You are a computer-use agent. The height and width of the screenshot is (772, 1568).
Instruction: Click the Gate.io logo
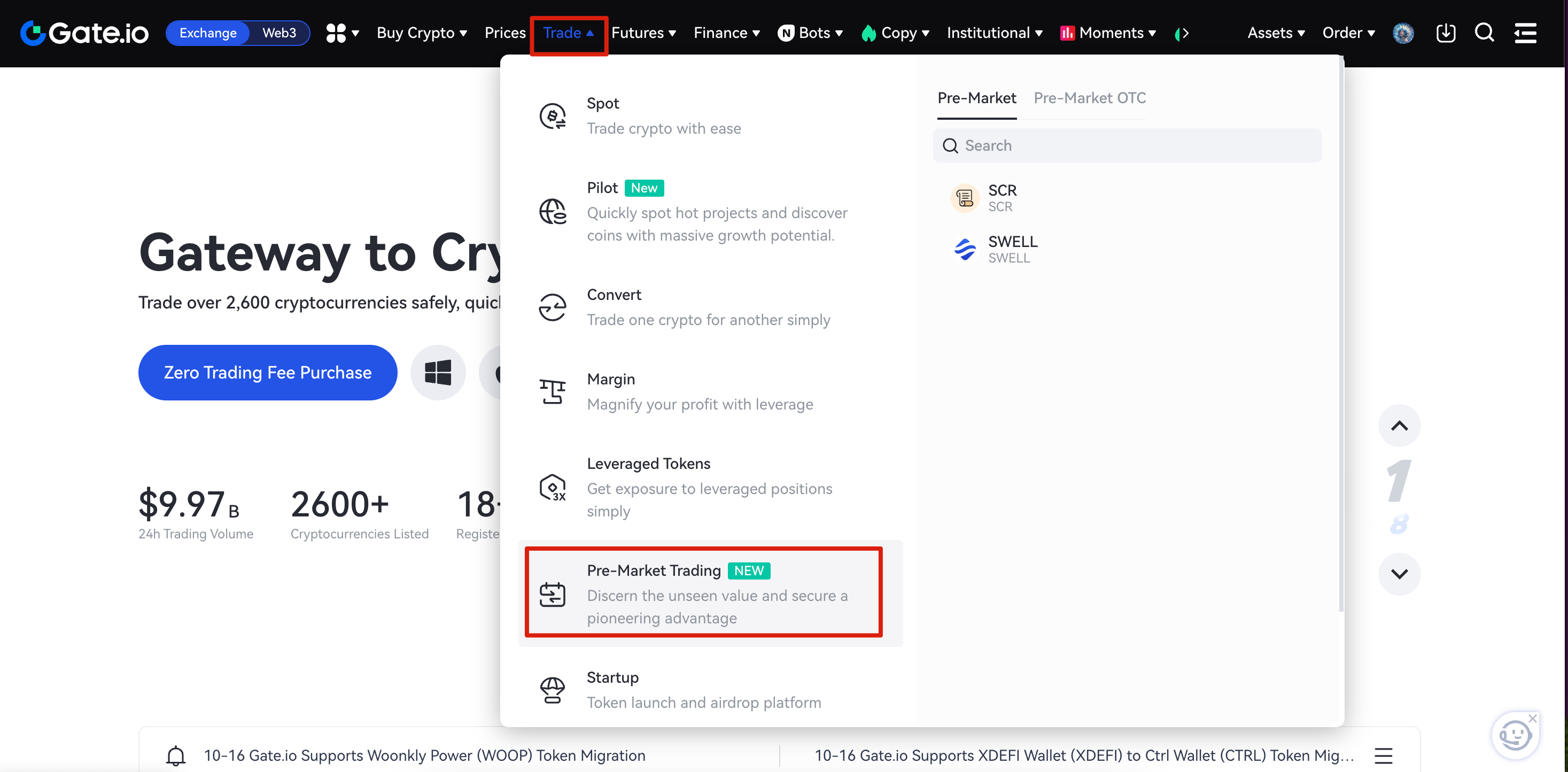point(84,33)
